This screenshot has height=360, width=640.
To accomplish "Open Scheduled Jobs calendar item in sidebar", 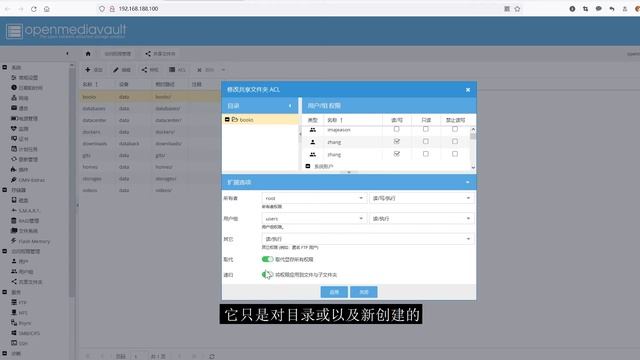I will 24,149.
